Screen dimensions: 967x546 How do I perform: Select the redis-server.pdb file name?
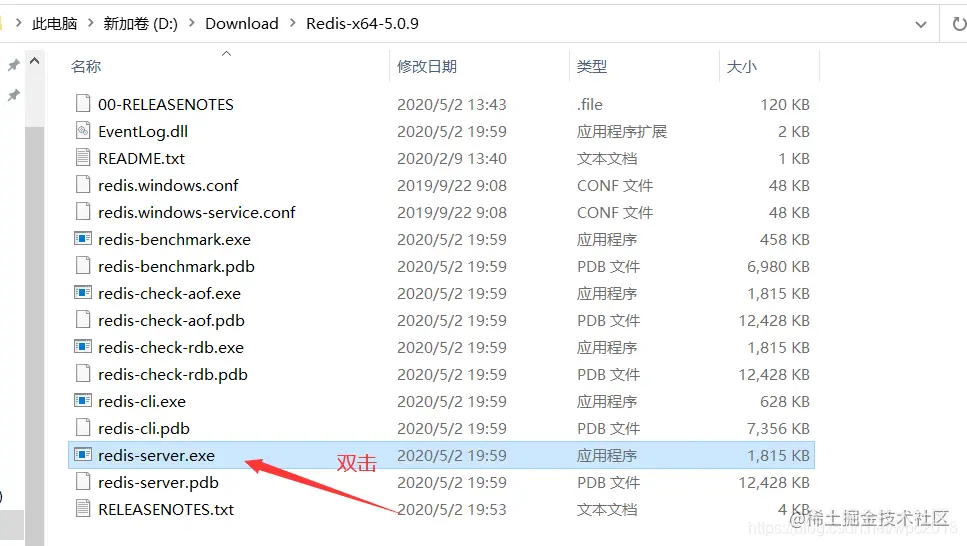(158, 482)
